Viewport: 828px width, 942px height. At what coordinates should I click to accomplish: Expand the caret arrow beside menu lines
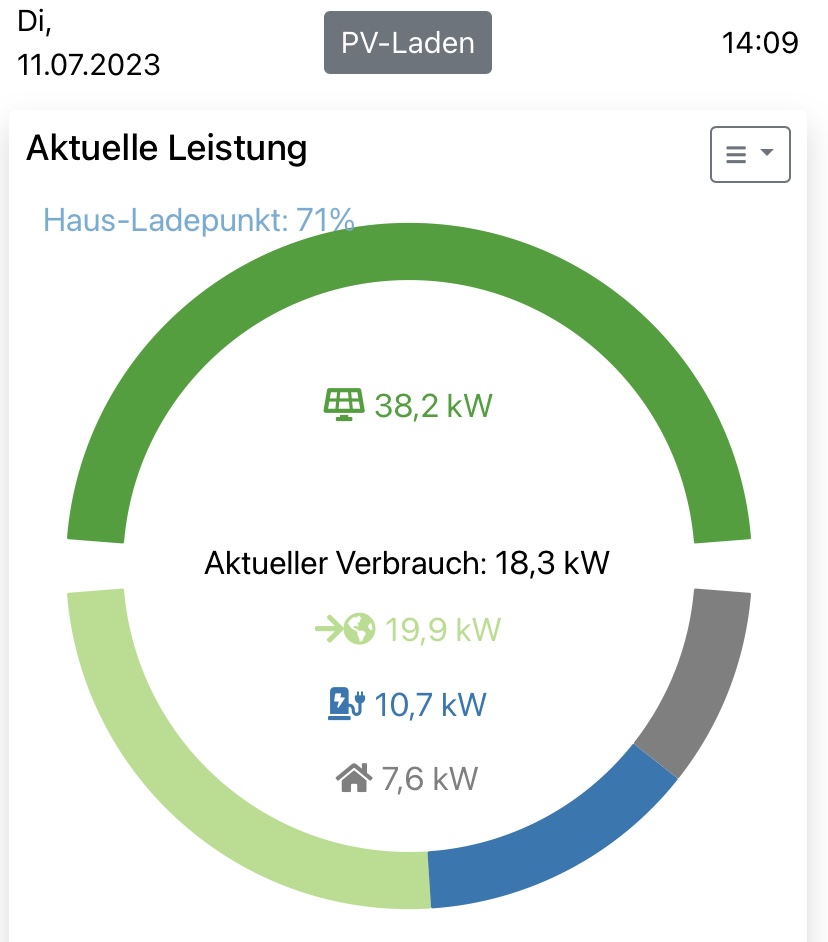click(x=767, y=154)
